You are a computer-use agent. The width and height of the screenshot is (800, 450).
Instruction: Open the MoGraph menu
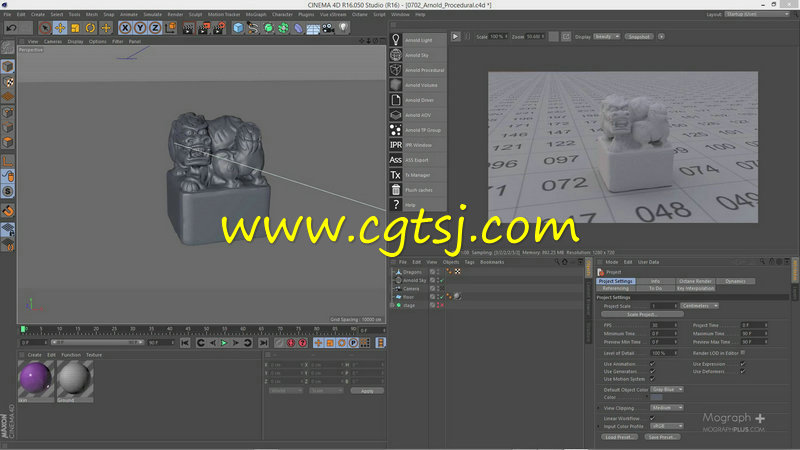tap(256, 14)
